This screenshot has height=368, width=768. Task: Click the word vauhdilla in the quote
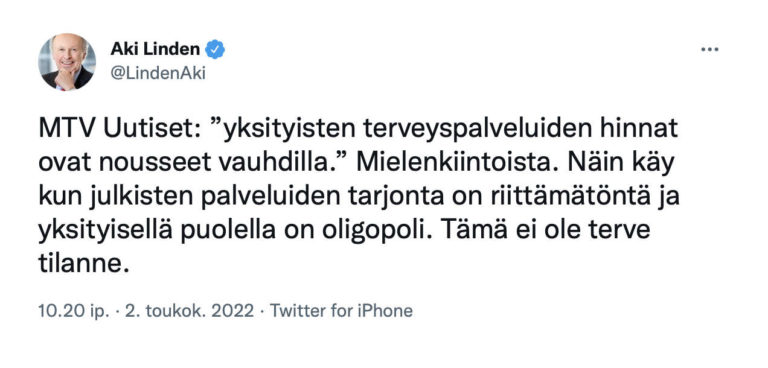point(275,163)
